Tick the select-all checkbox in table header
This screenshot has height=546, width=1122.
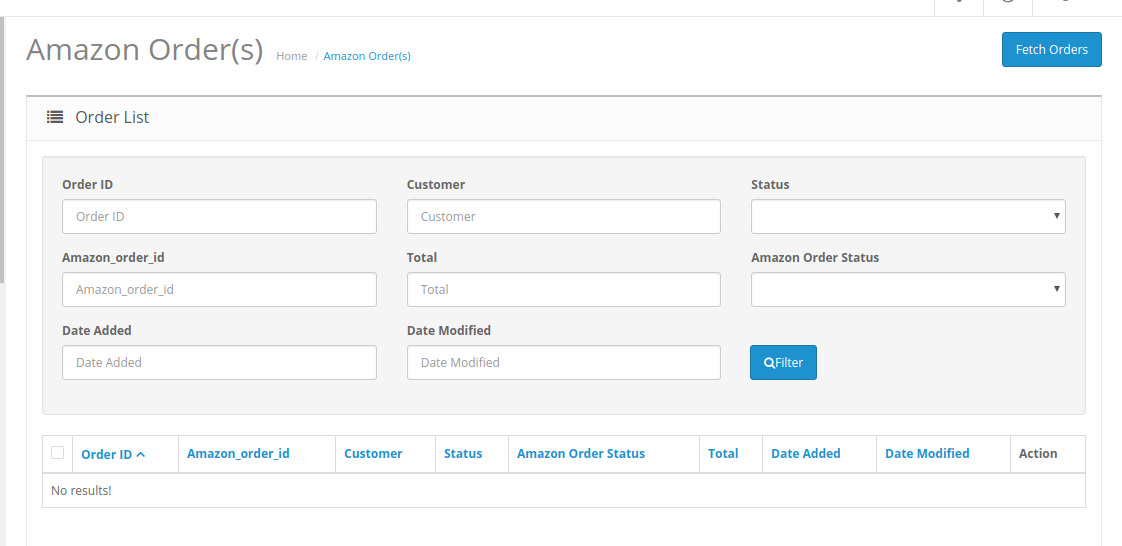tap(58, 453)
